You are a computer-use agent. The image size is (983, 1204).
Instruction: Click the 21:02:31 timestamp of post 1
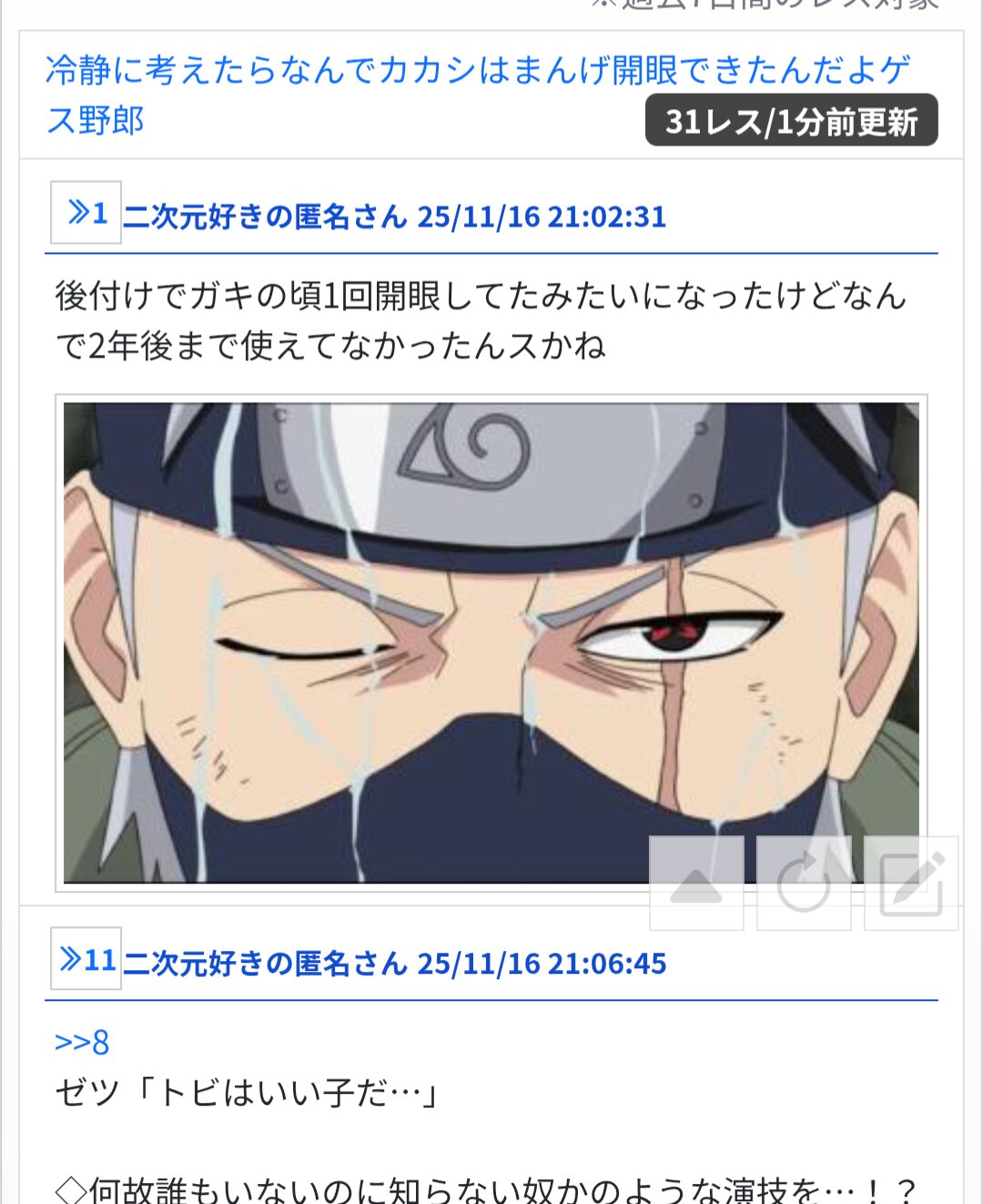pos(607,217)
